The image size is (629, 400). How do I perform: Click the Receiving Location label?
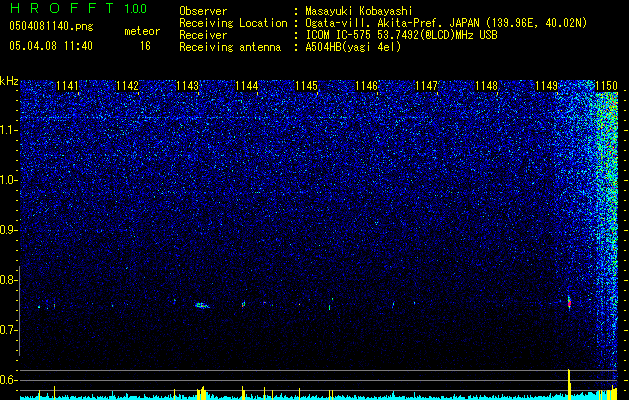pos(233,23)
